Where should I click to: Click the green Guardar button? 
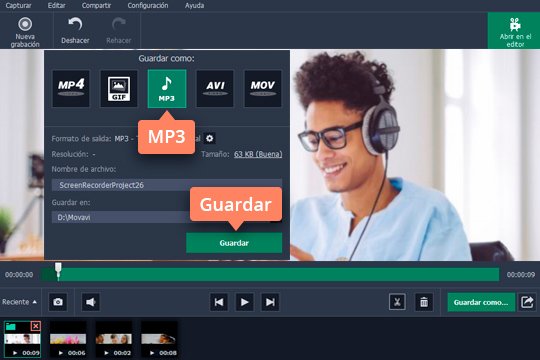point(234,243)
